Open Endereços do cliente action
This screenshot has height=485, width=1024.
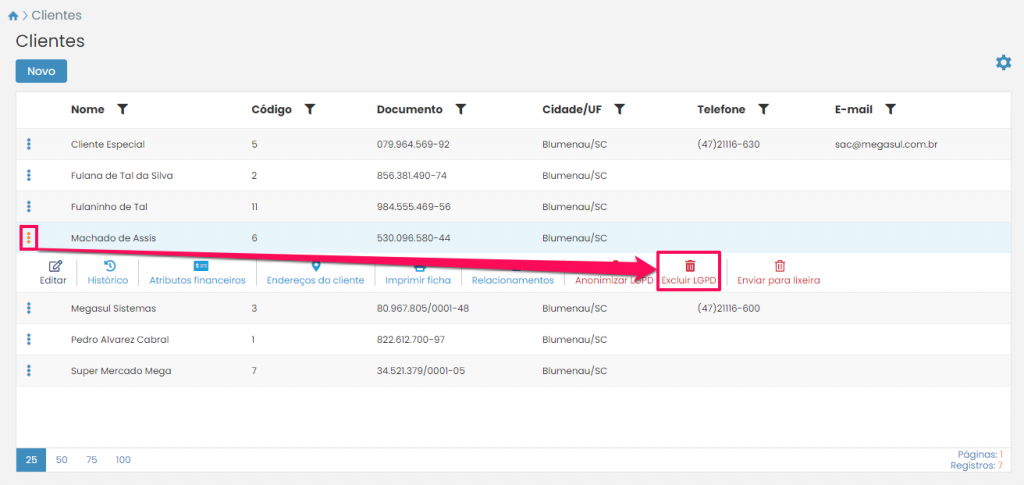coord(315,273)
